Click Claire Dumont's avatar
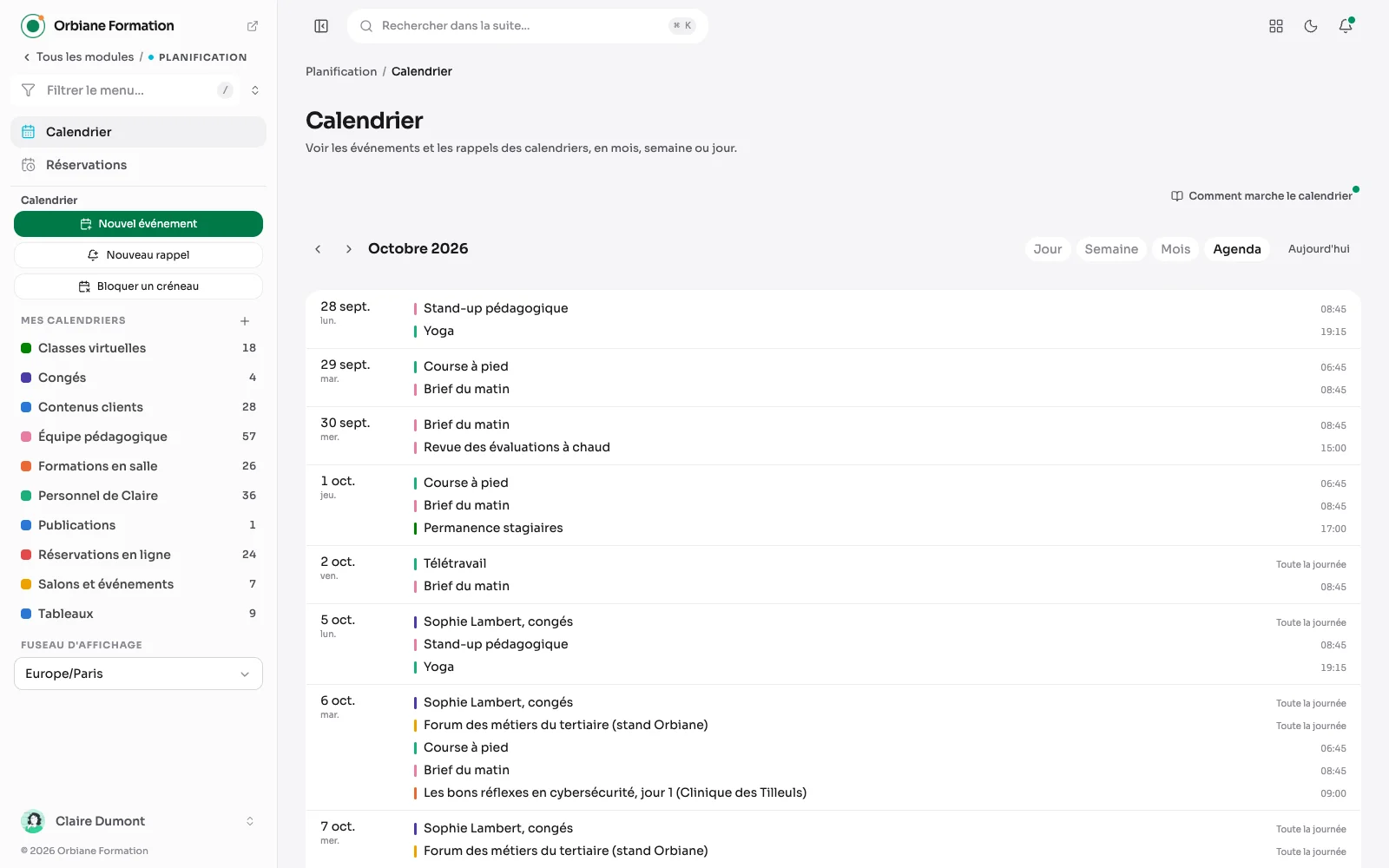This screenshot has width=1389, height=868. [33, 821]
